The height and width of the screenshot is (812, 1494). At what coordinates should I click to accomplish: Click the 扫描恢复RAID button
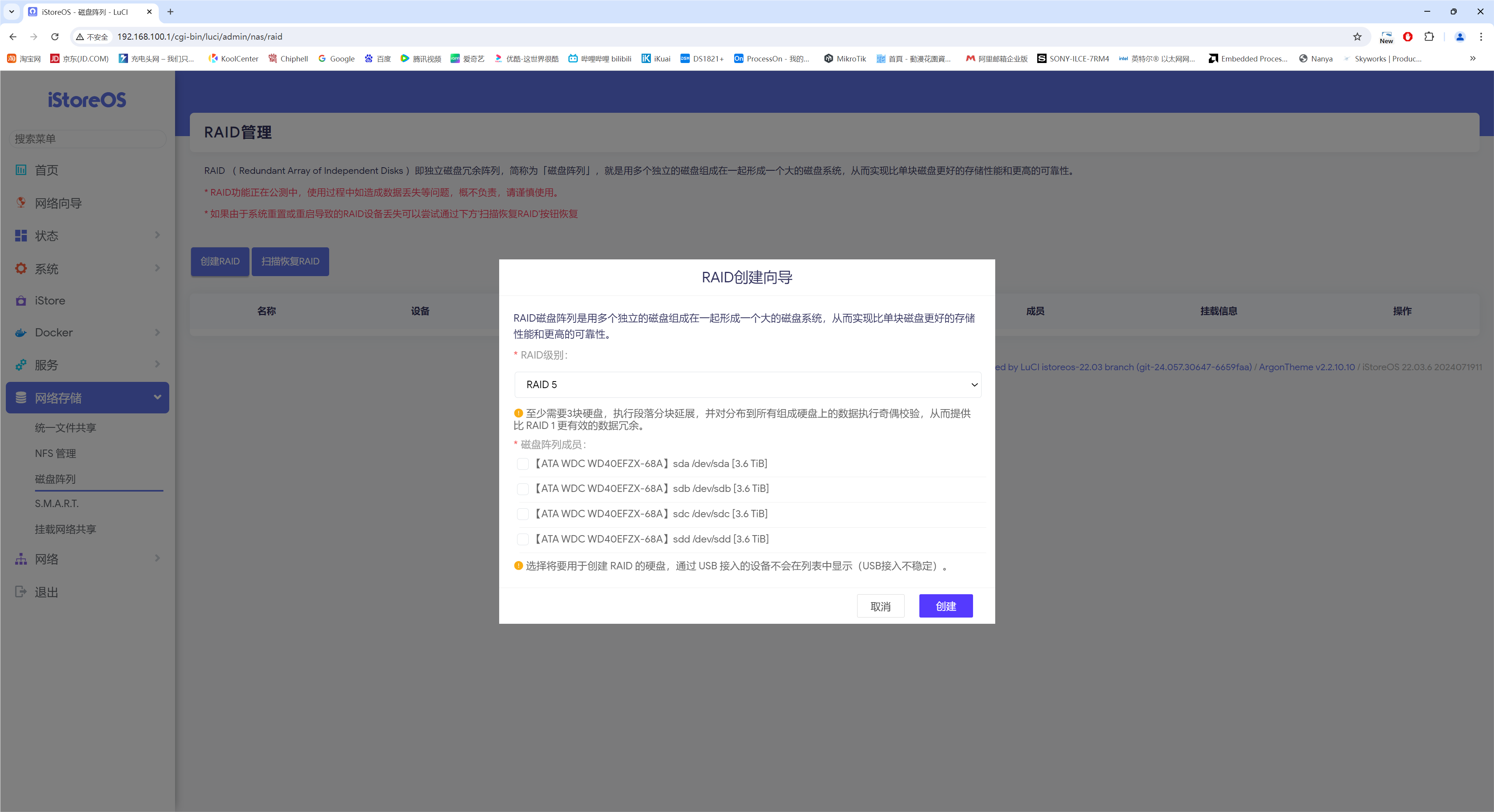tap(289, 261)
